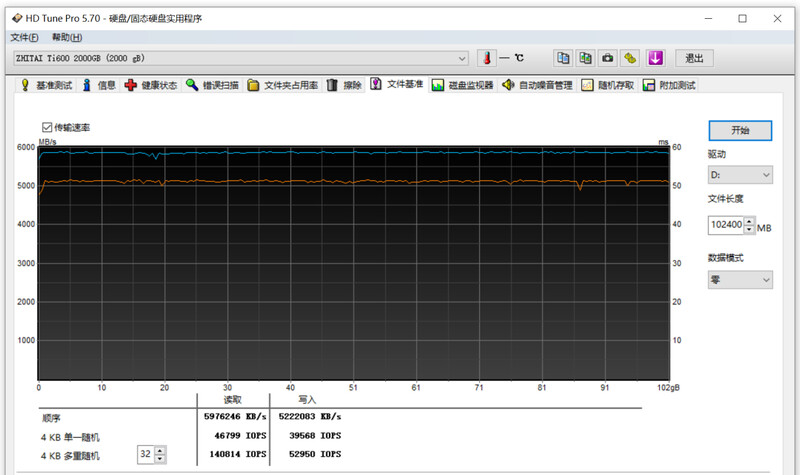Uncheck the 传输速率 checkbox
Image resolution: width=800 pixels, height=475 pixels.
click(x=47, y=128)
